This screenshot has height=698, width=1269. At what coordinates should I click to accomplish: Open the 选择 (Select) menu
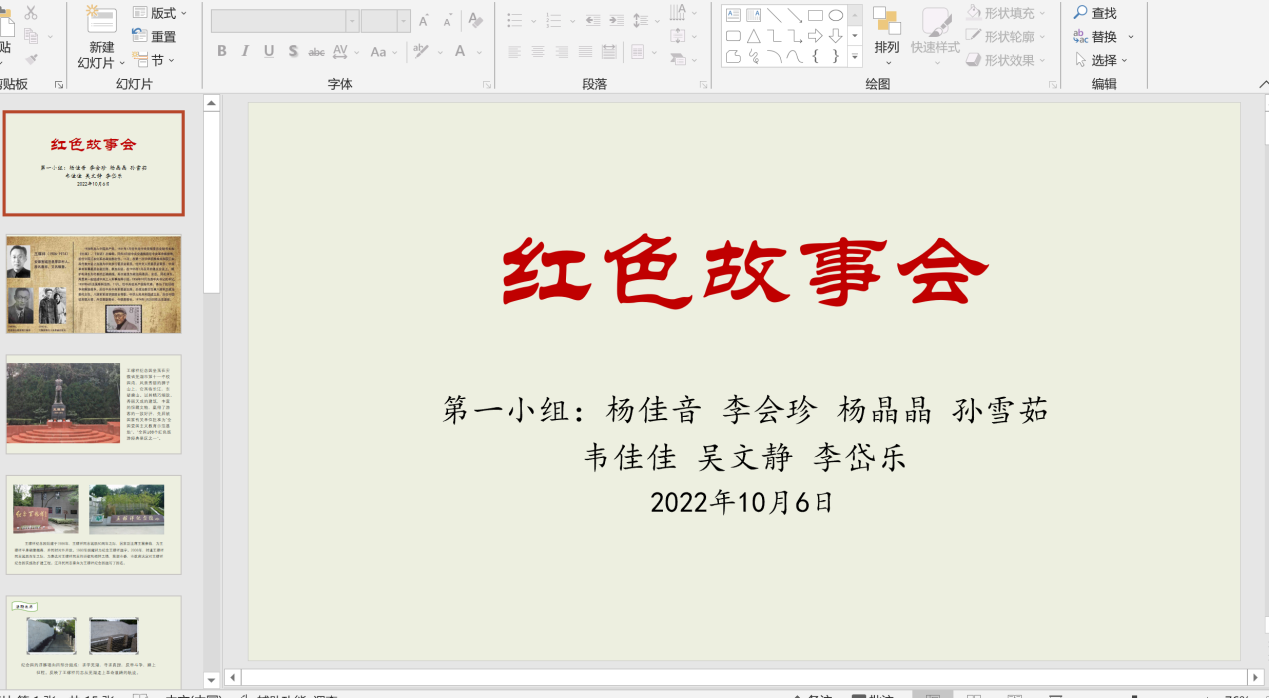[1104, 60]
